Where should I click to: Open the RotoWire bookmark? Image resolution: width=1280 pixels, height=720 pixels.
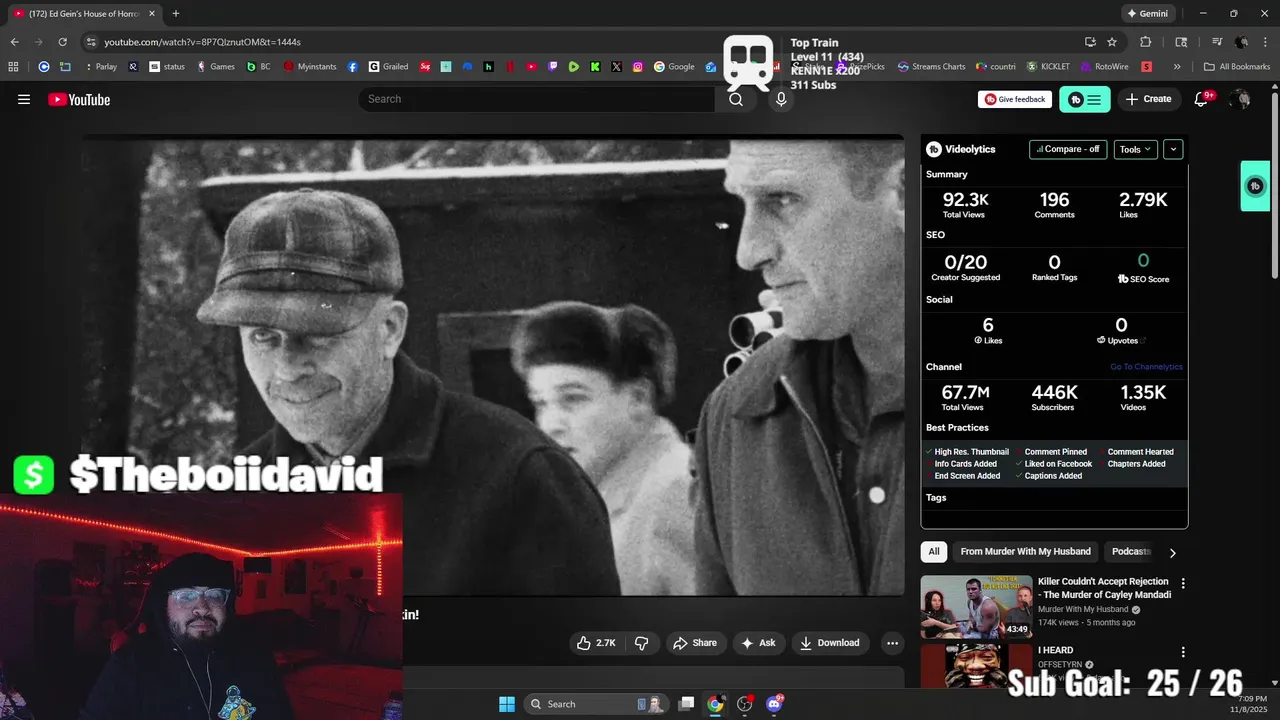[1104, 67]
